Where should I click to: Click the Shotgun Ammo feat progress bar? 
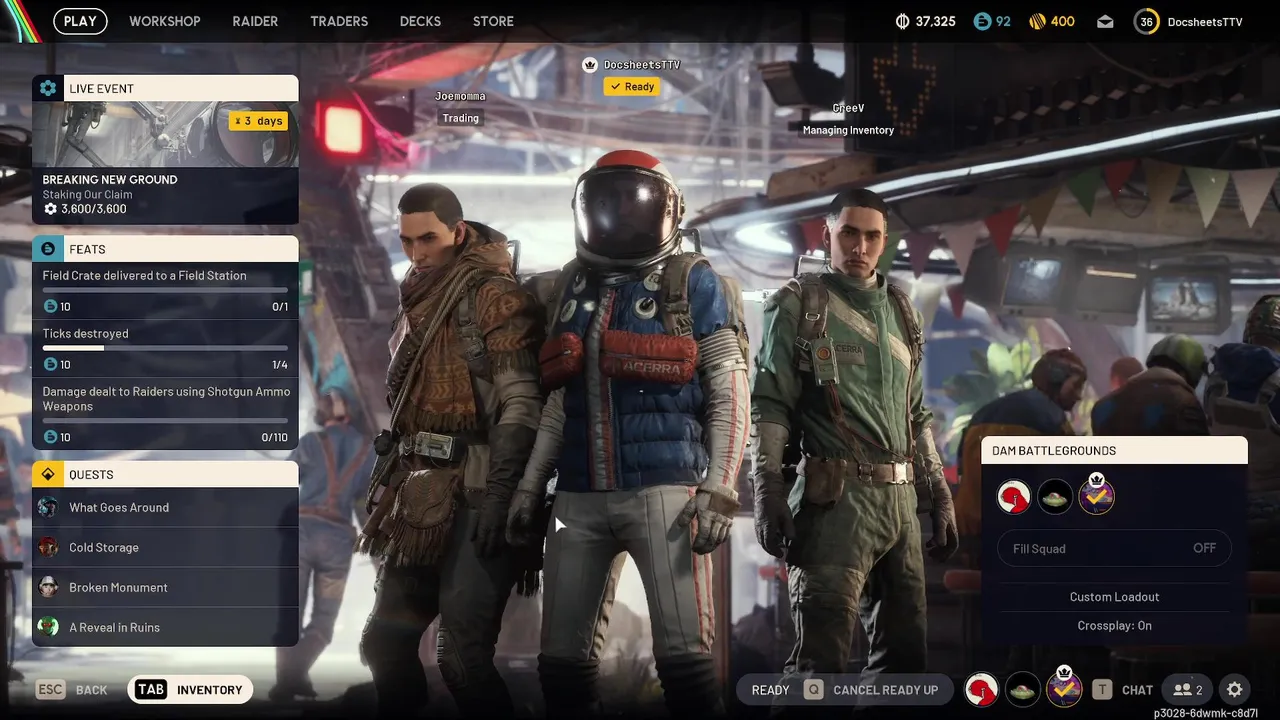pos(165,421)
